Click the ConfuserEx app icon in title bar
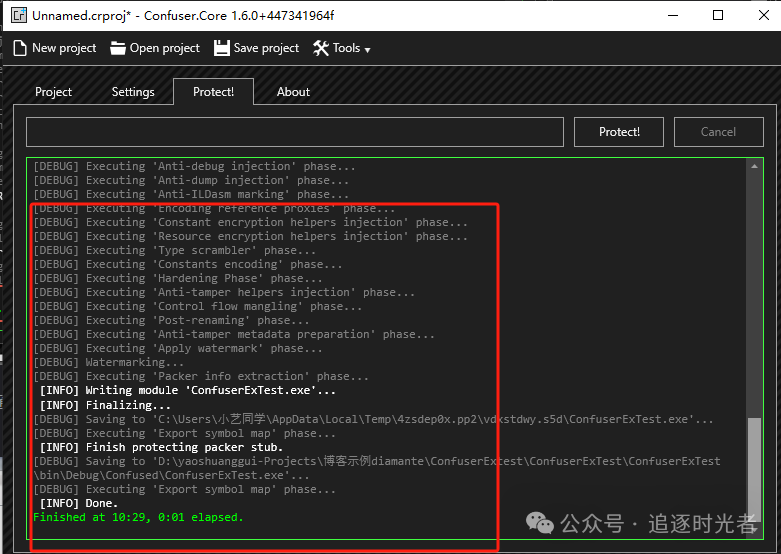The width and height of the screenshot is (781, 554). [17, 16]
